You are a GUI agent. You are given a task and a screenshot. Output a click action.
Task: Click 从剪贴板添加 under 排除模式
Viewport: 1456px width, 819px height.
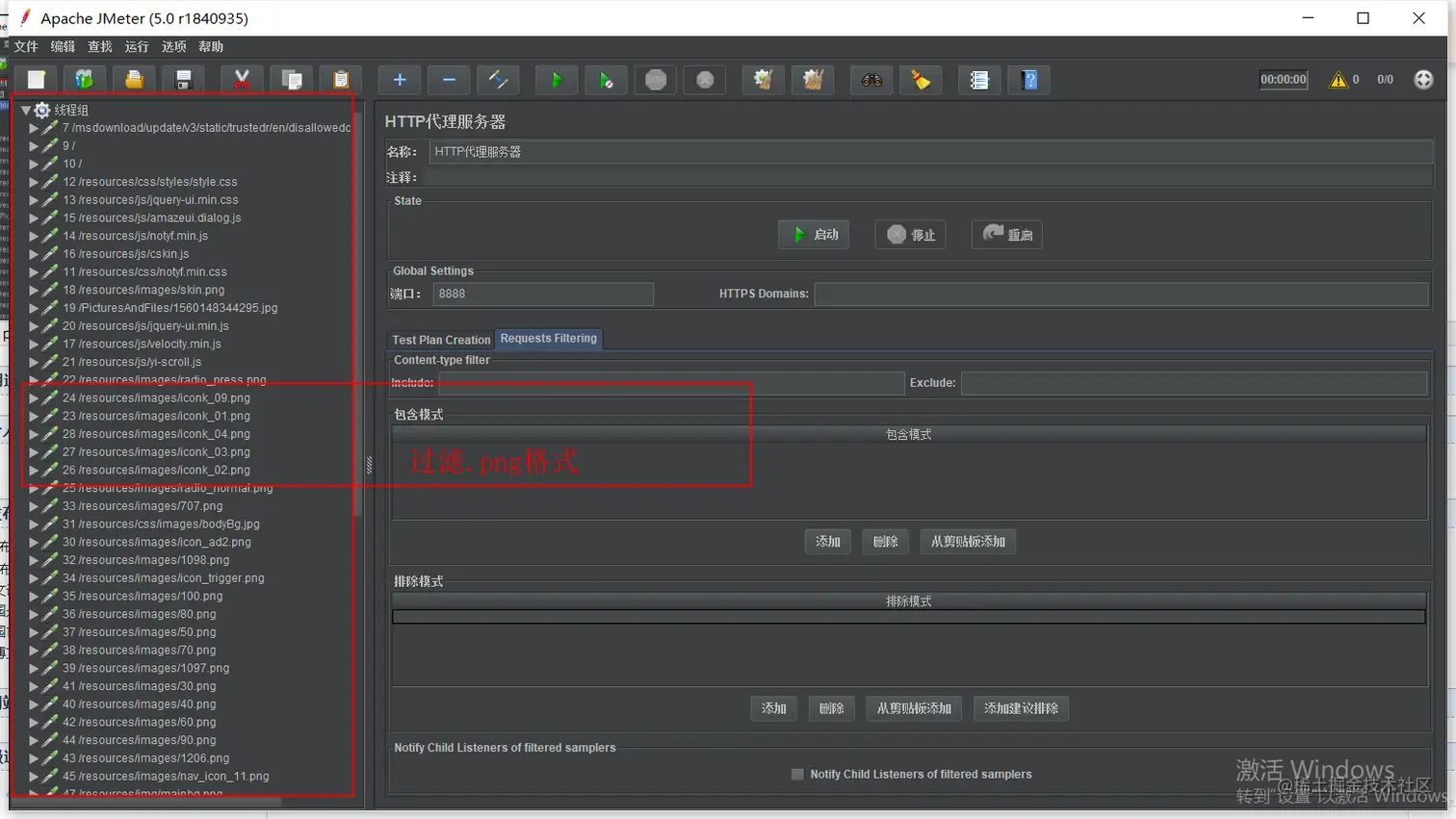pyautogui.click(x=914, y=708)
